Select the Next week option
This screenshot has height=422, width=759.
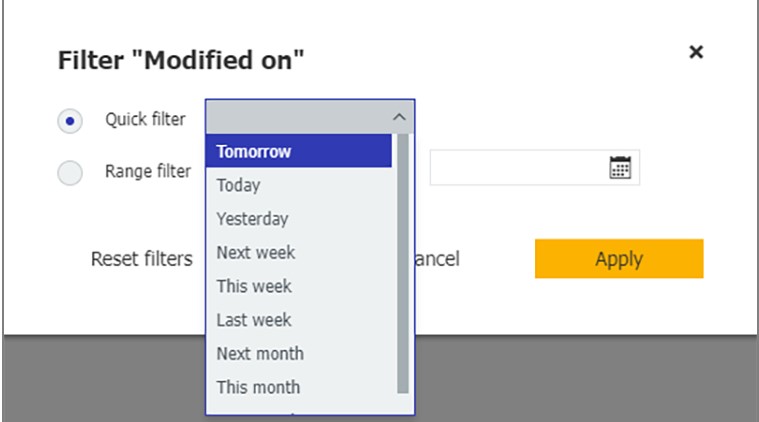(299, 252)
